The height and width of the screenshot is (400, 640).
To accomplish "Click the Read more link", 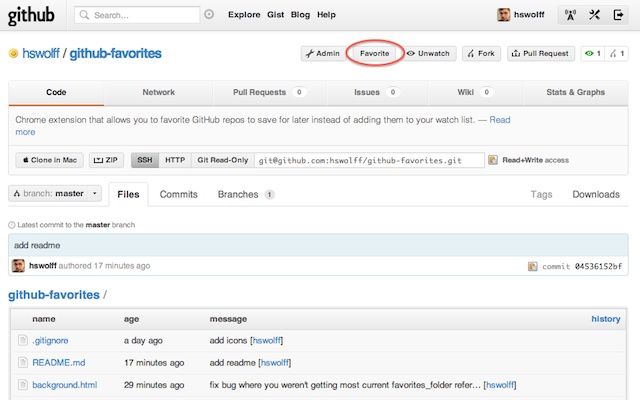I will coord(500,120).
